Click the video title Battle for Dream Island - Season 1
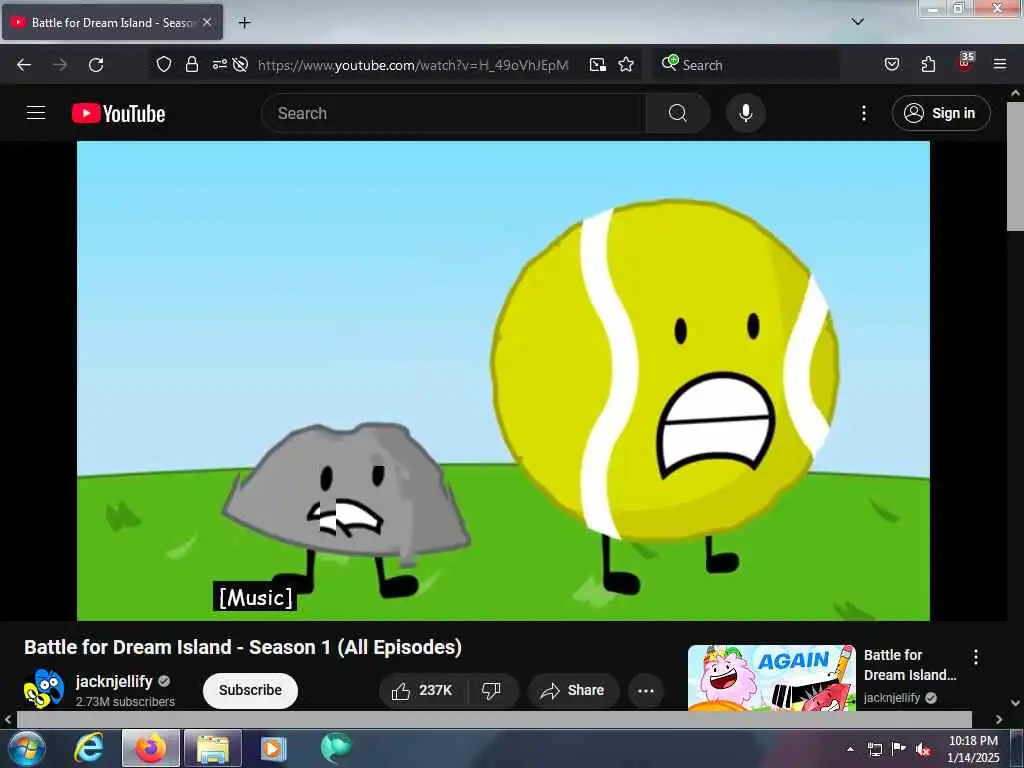The width and height of the screenshot is (1024, 768). point(243,647)
